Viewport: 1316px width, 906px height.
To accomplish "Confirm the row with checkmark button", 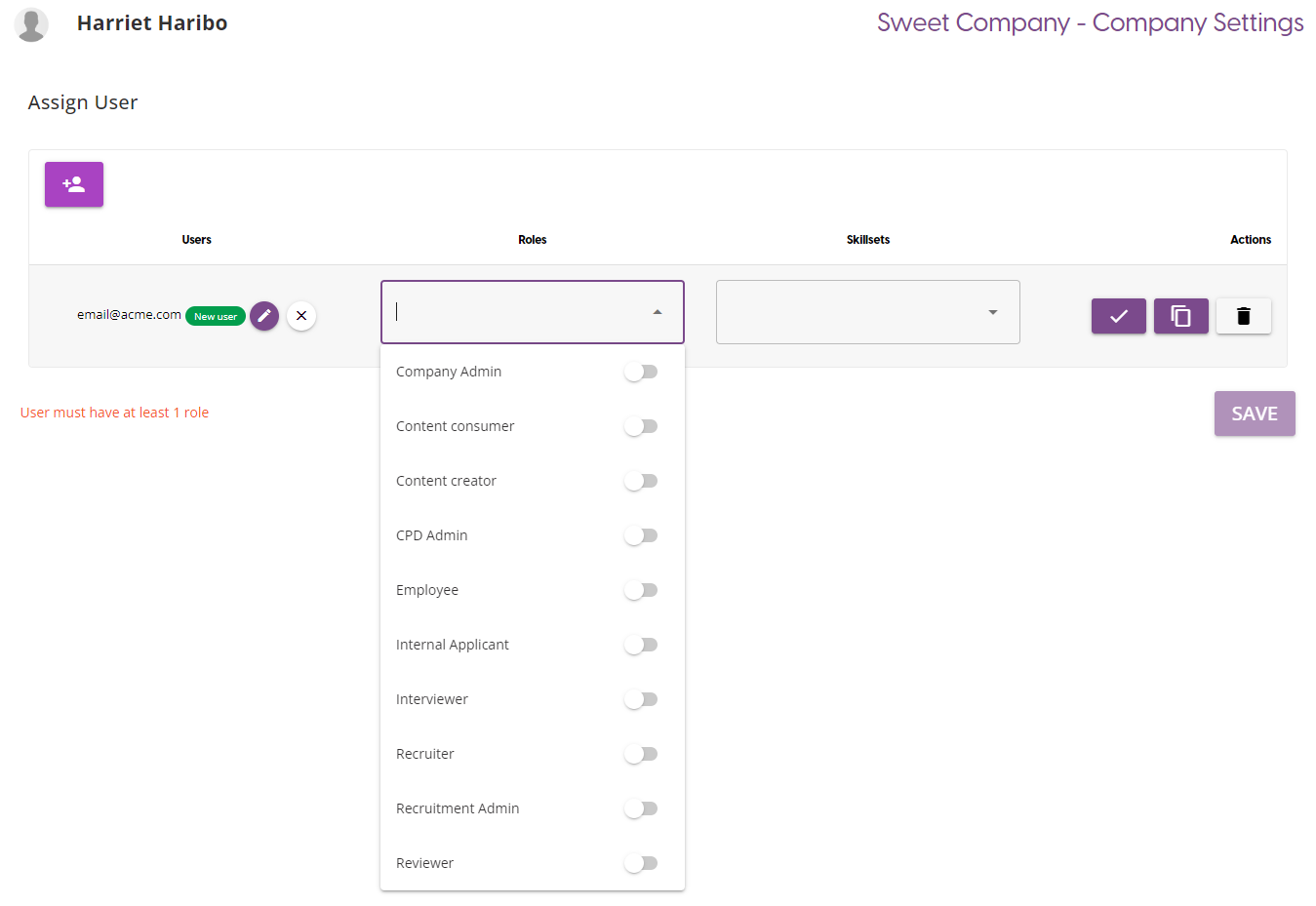I will [1118, 316].
